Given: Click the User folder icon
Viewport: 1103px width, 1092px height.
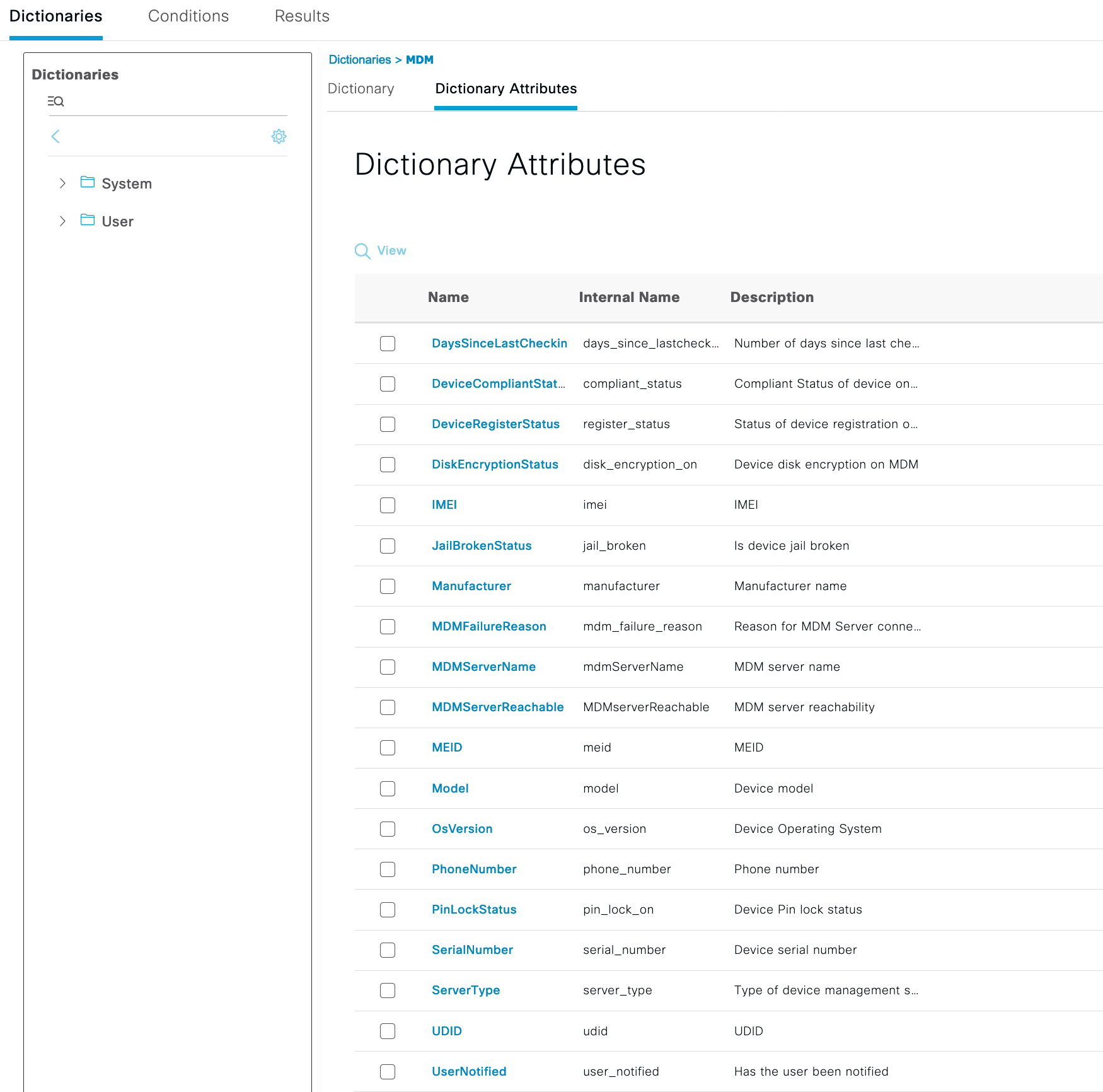Looking at the screenshot, I should coord(88,221).
